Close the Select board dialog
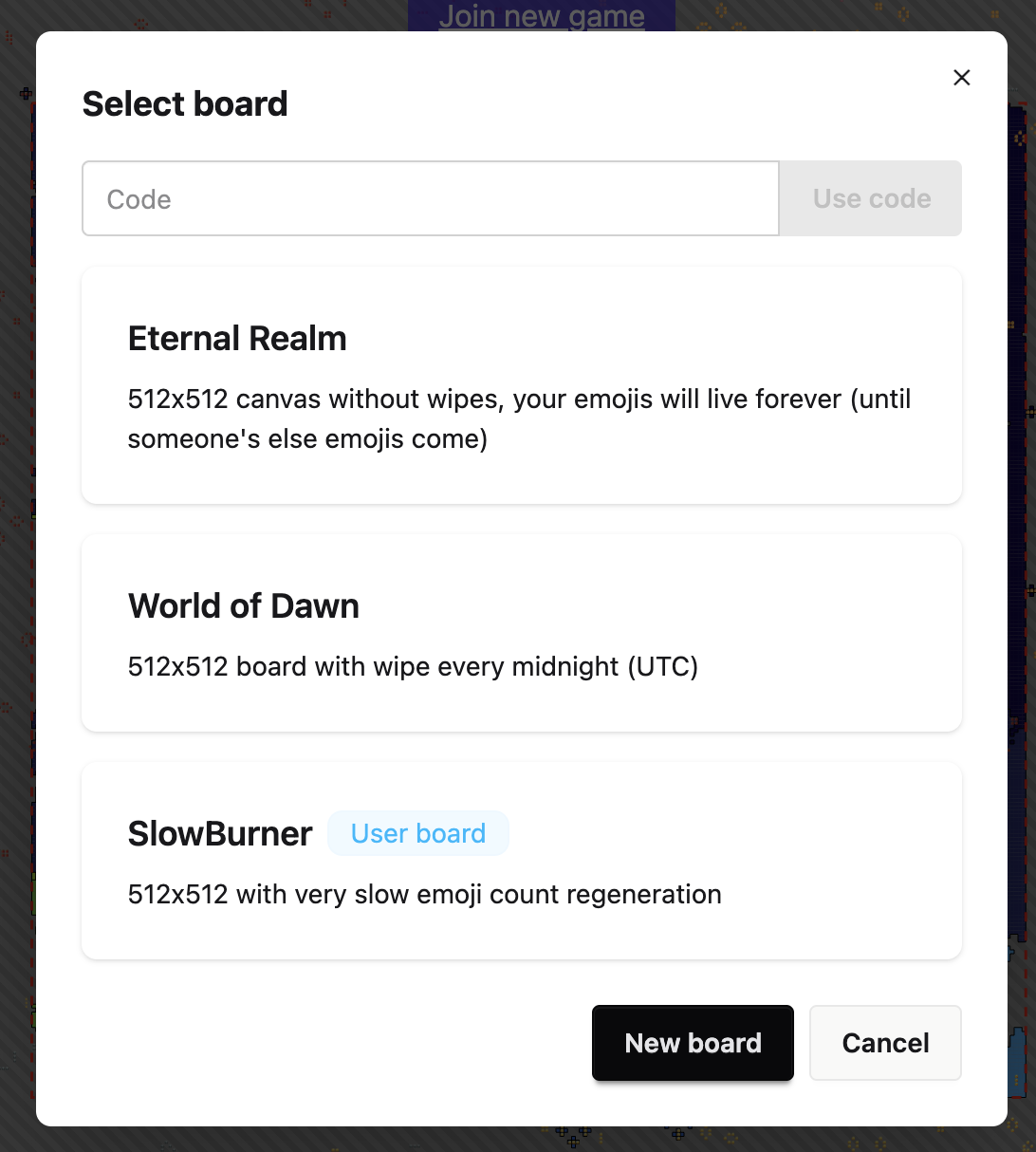 pyautogui.click(x=961, y=78)
